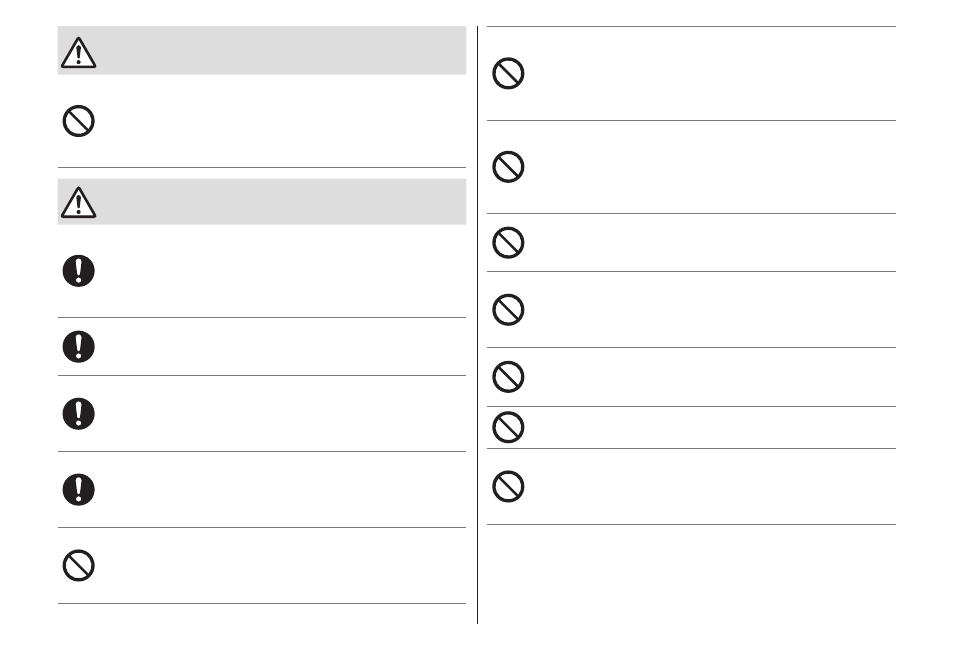
Task: Click the vertical divider line between the columns
Action: click(478, 325)
